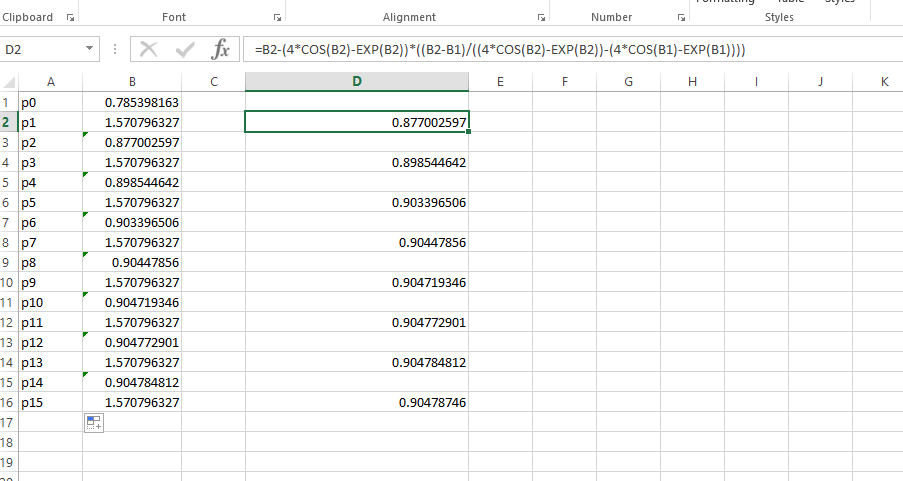Image resolution: width=903 pixels, height=481 pixels.
Task: Select column D header
Action: 357,82
